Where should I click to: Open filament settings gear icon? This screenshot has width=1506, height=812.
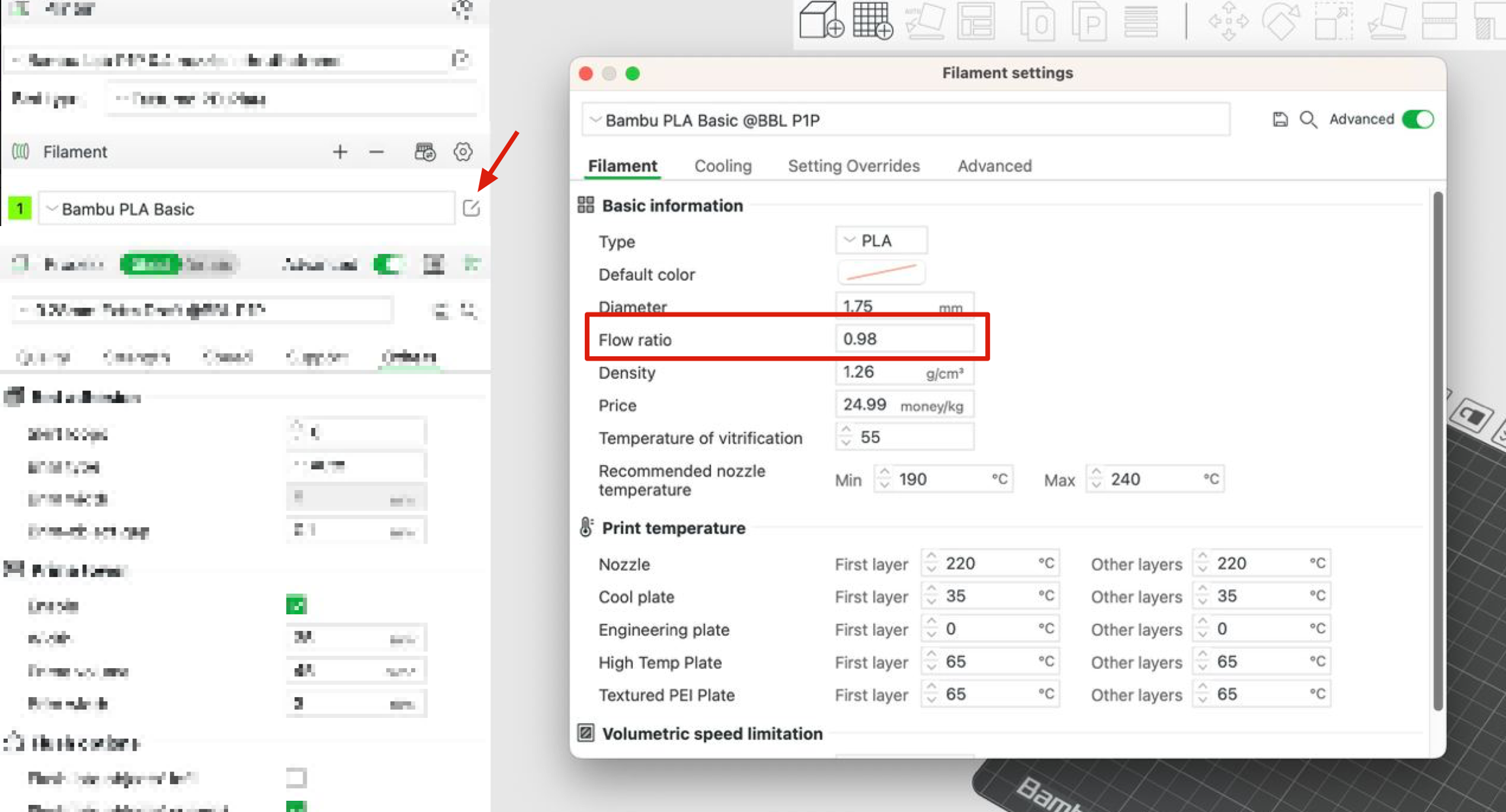463,152
